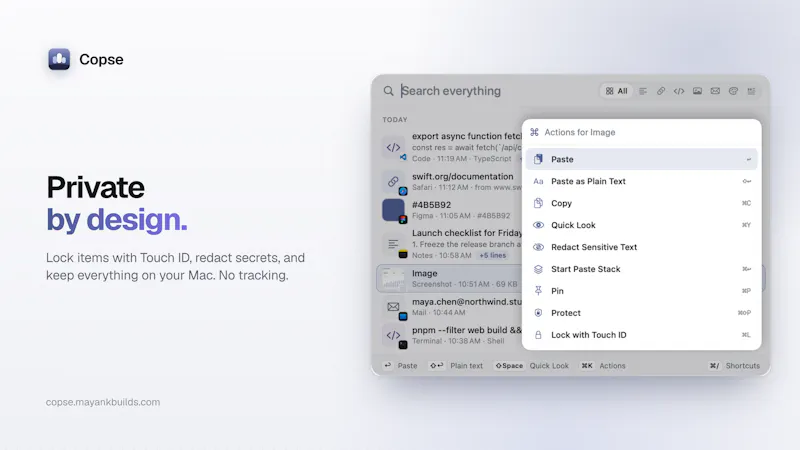Click the Terminal · 10:38 AM · Shell subtitle
Image resolution: width=800 pixels, height=450 pixels.
[458, 341]
